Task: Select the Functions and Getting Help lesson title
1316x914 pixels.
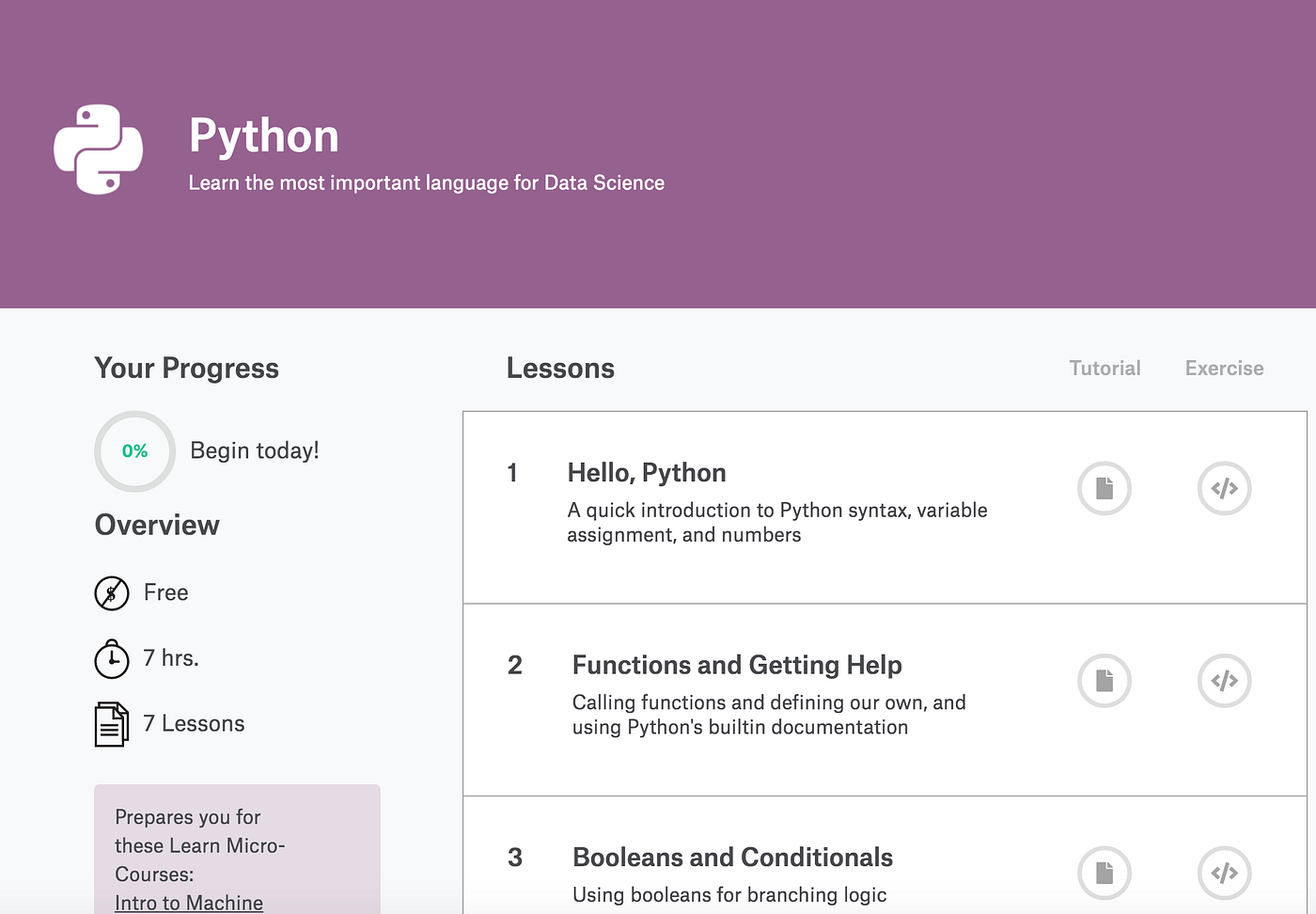Action: coord(737,665)
